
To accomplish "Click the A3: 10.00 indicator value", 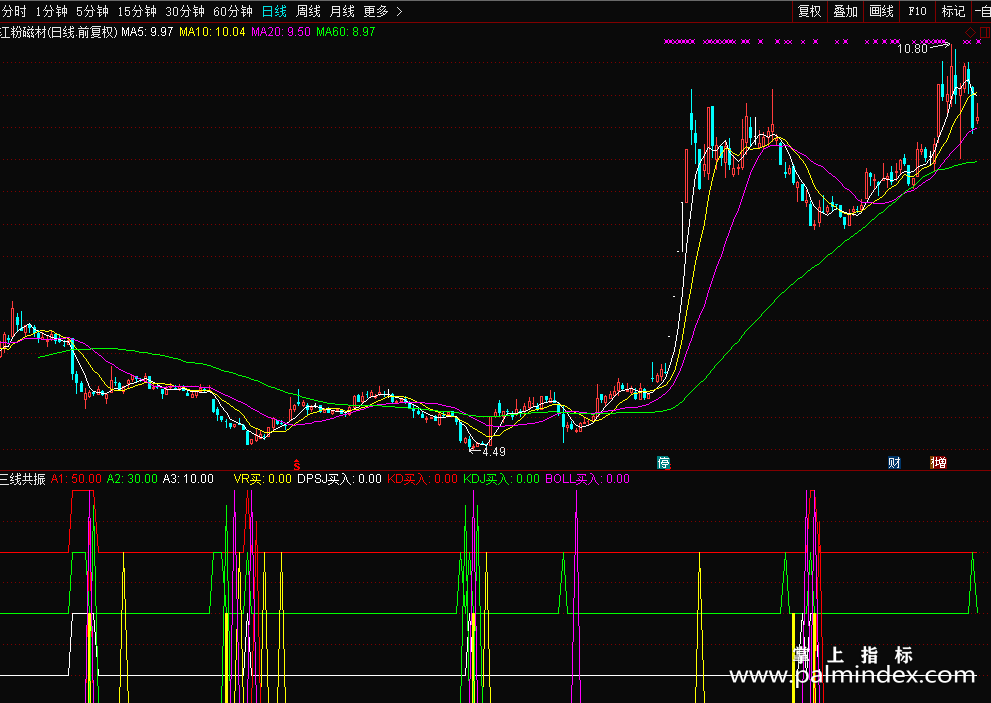I will [x=188, y=479].
